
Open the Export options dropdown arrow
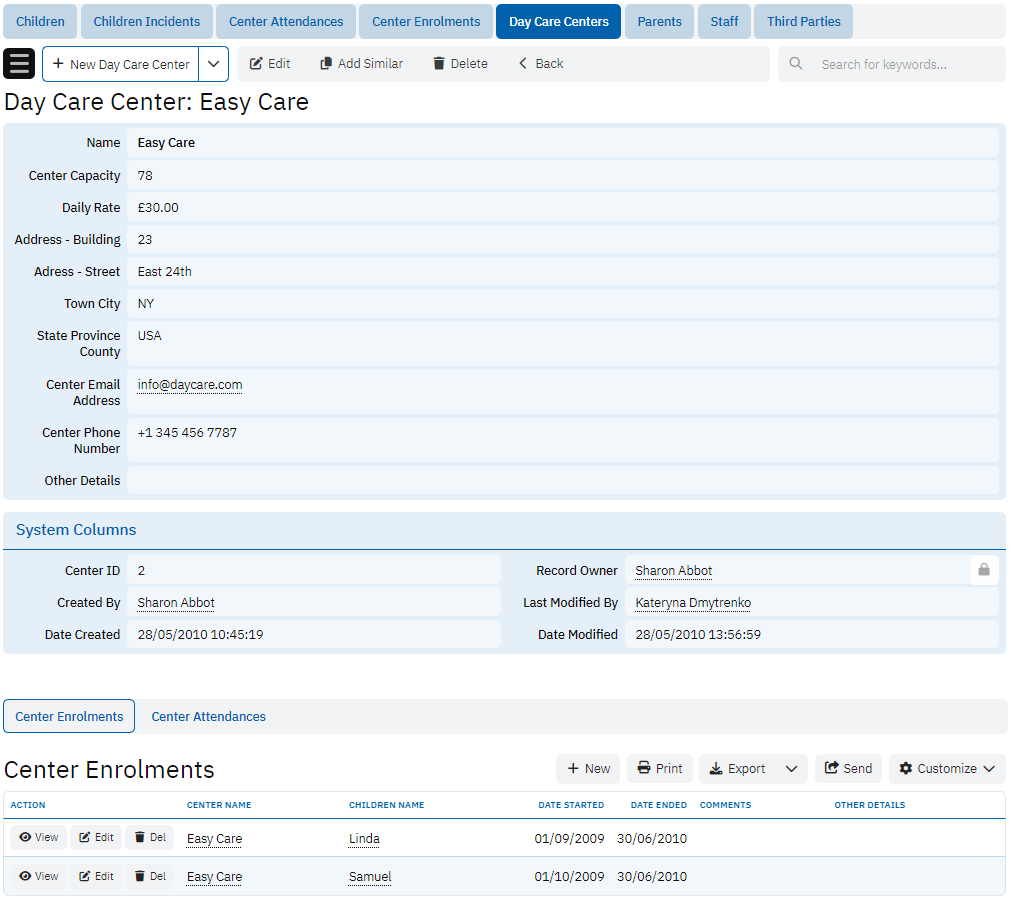(x=791, y=769)
